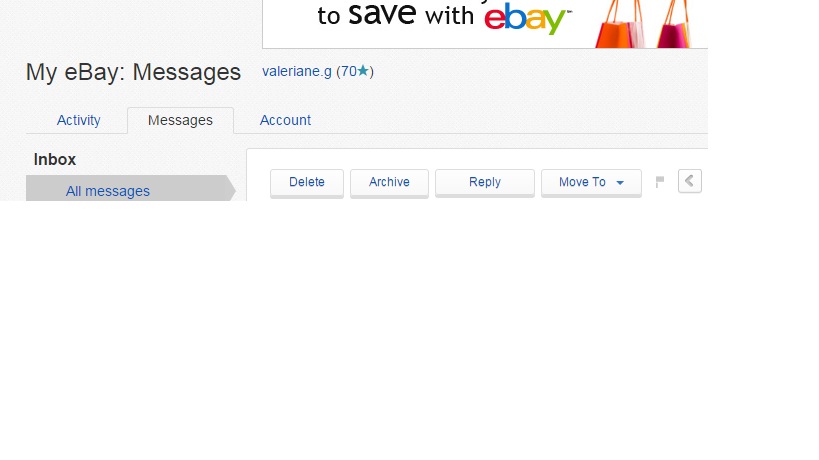Delete the current message

click(307, 182)
